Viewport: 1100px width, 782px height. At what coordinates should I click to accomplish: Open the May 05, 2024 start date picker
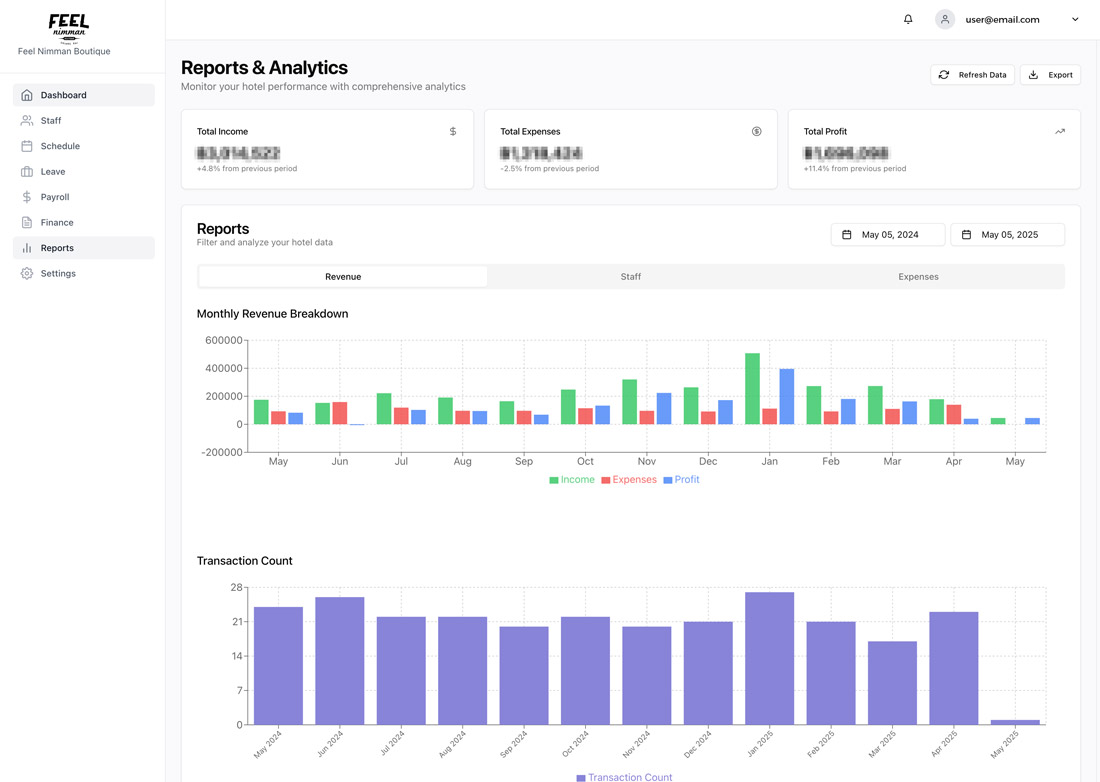pos(887,234)
